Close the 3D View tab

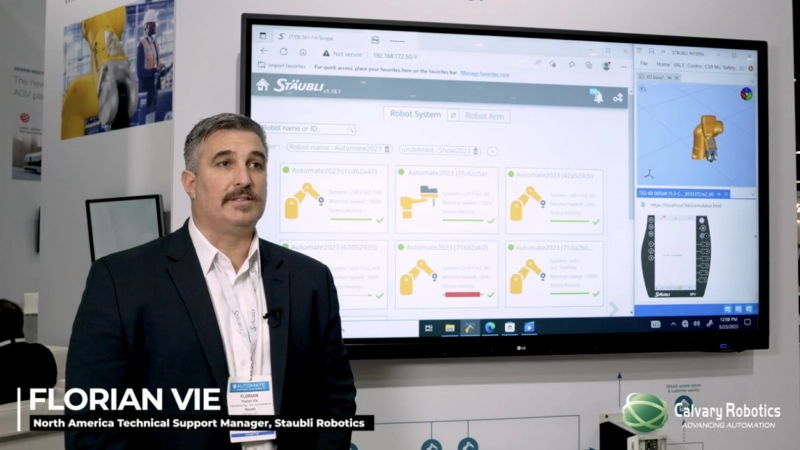(677, 78)
